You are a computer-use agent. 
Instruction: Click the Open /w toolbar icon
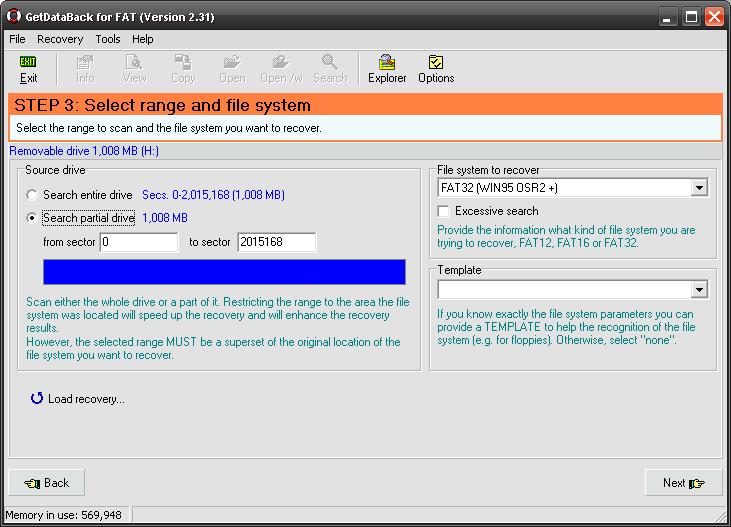[x=281, y=69]
